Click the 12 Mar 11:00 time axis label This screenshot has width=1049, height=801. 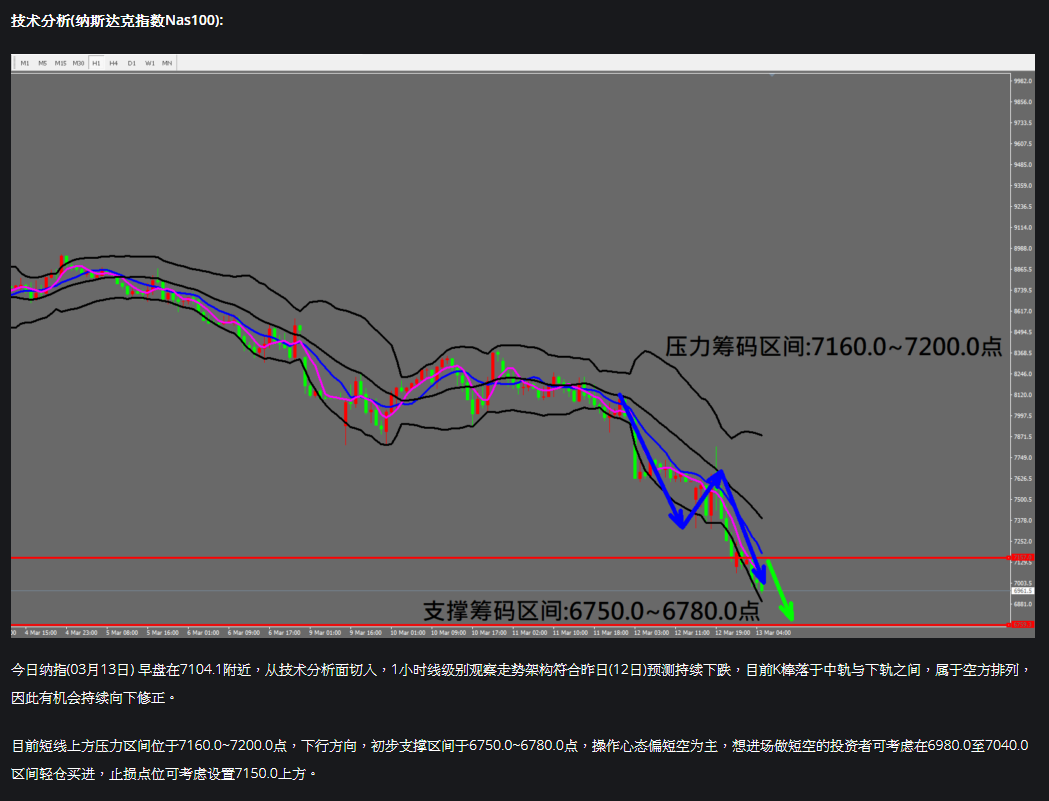pos(692,632)
